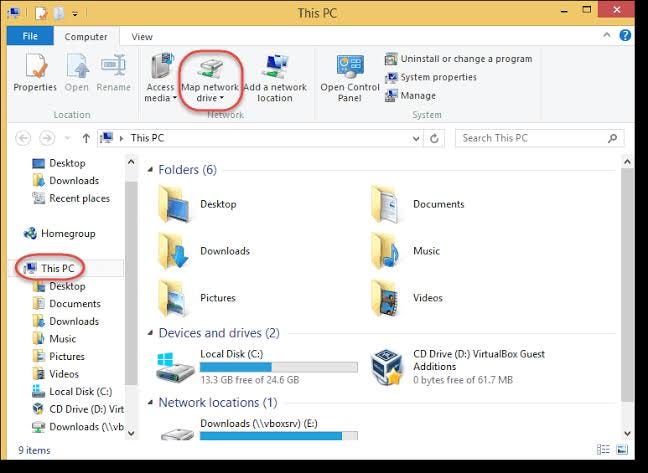This screenshot has height=473, width=648.
Task: Open Control Panel from ribbon
Action: point(350,78)
